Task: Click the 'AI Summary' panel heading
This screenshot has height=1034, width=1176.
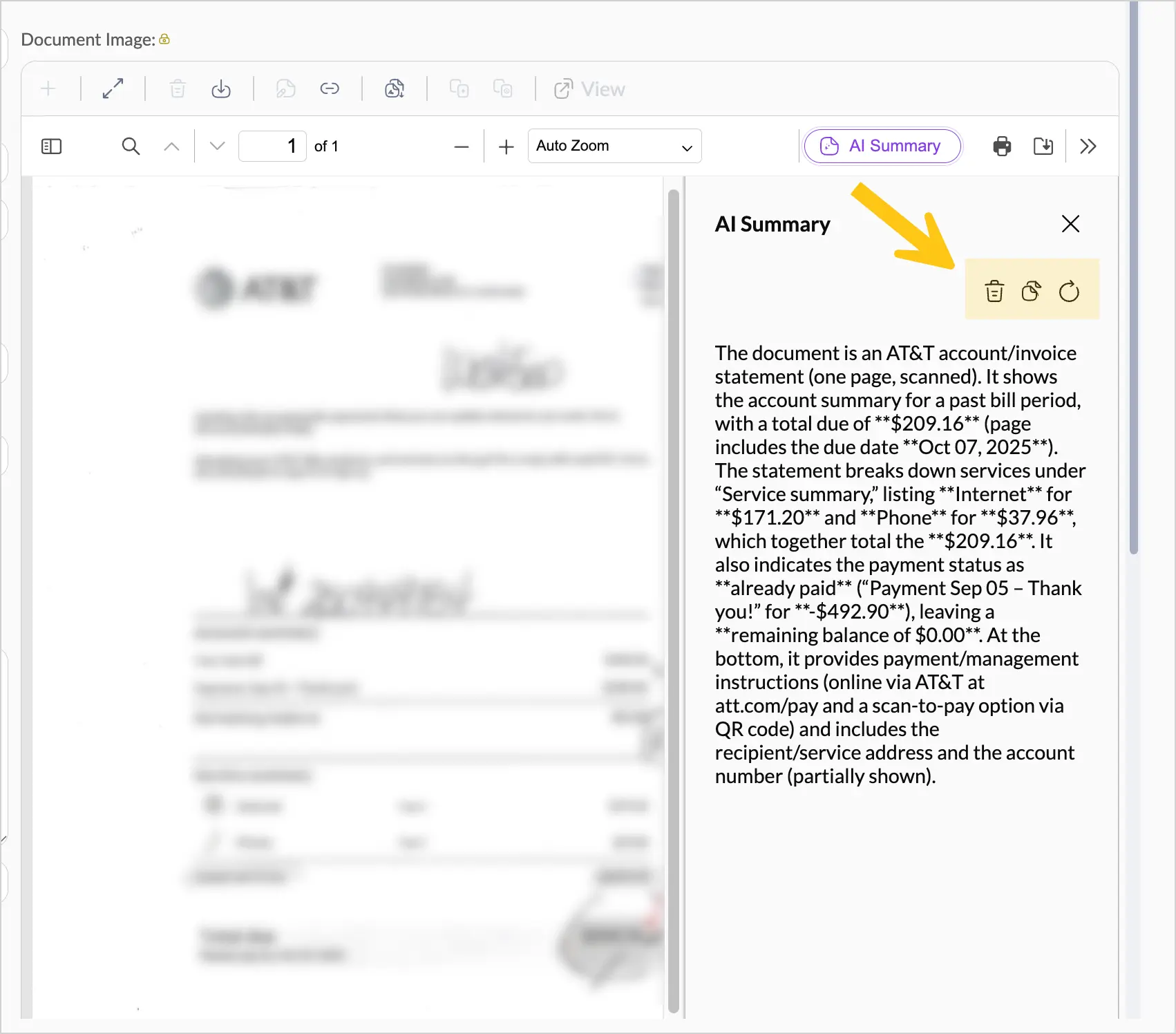Action: click(772, 224)
